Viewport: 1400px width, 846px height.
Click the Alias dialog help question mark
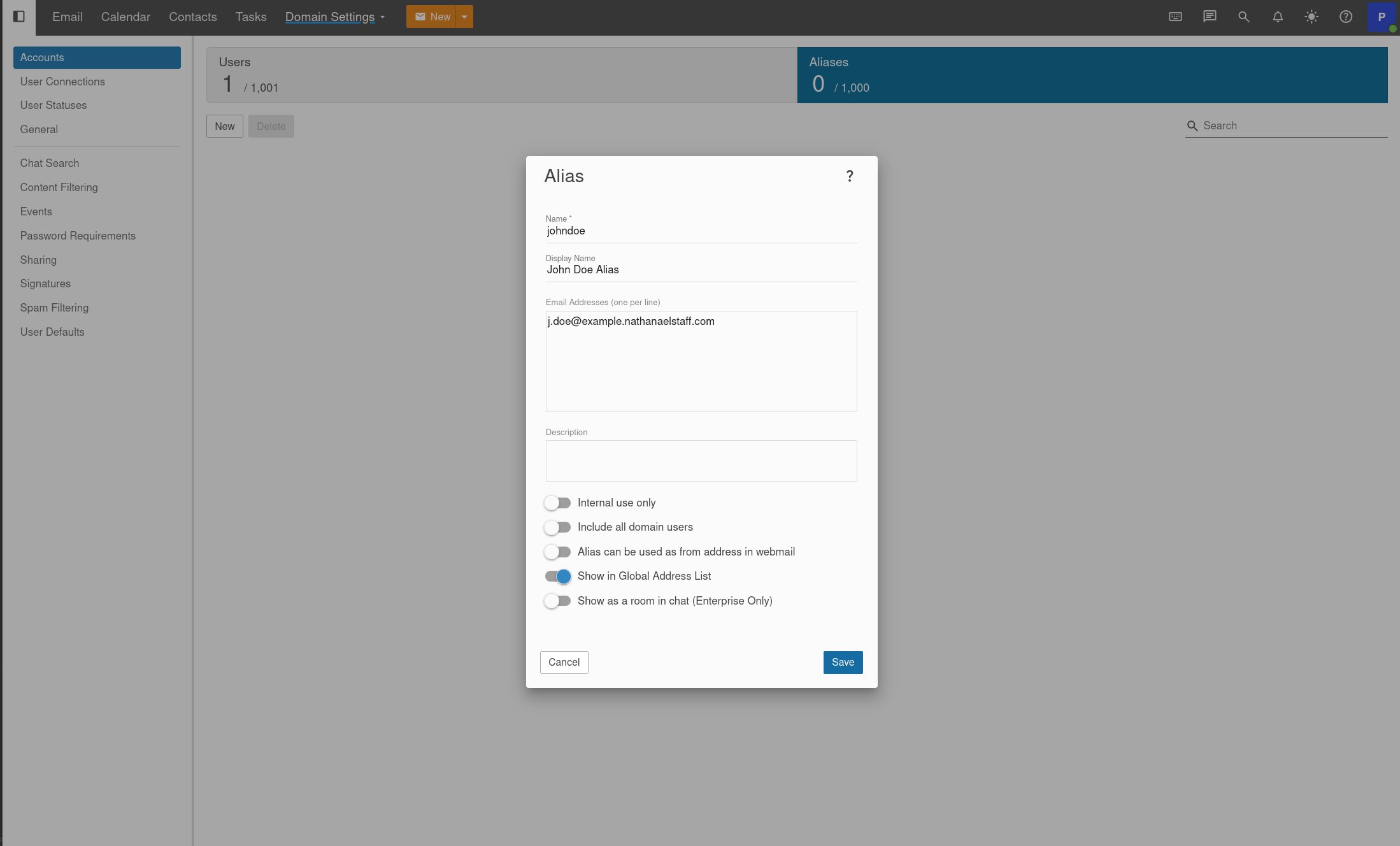coord(849,176)
